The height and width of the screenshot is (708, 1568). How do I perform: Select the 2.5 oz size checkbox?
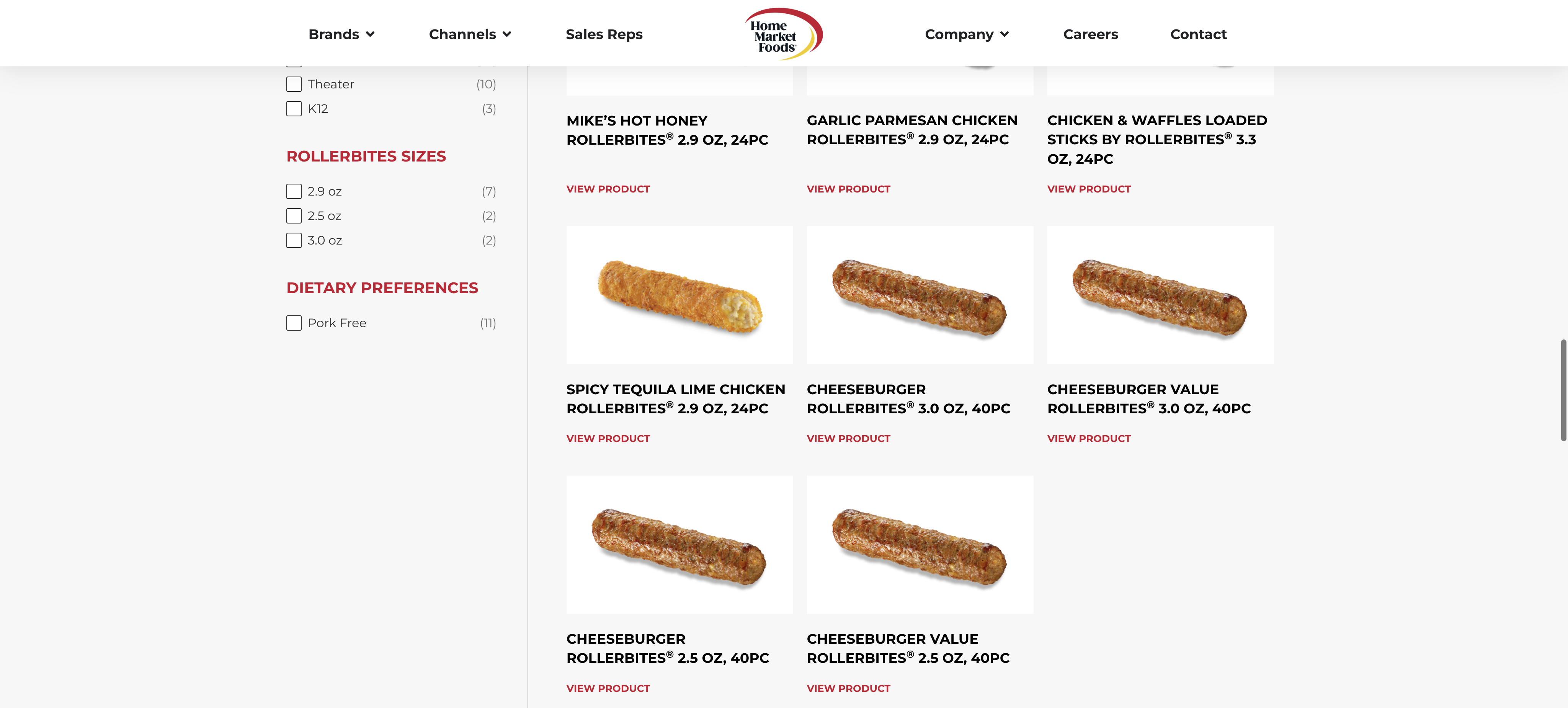click(294, 216)
